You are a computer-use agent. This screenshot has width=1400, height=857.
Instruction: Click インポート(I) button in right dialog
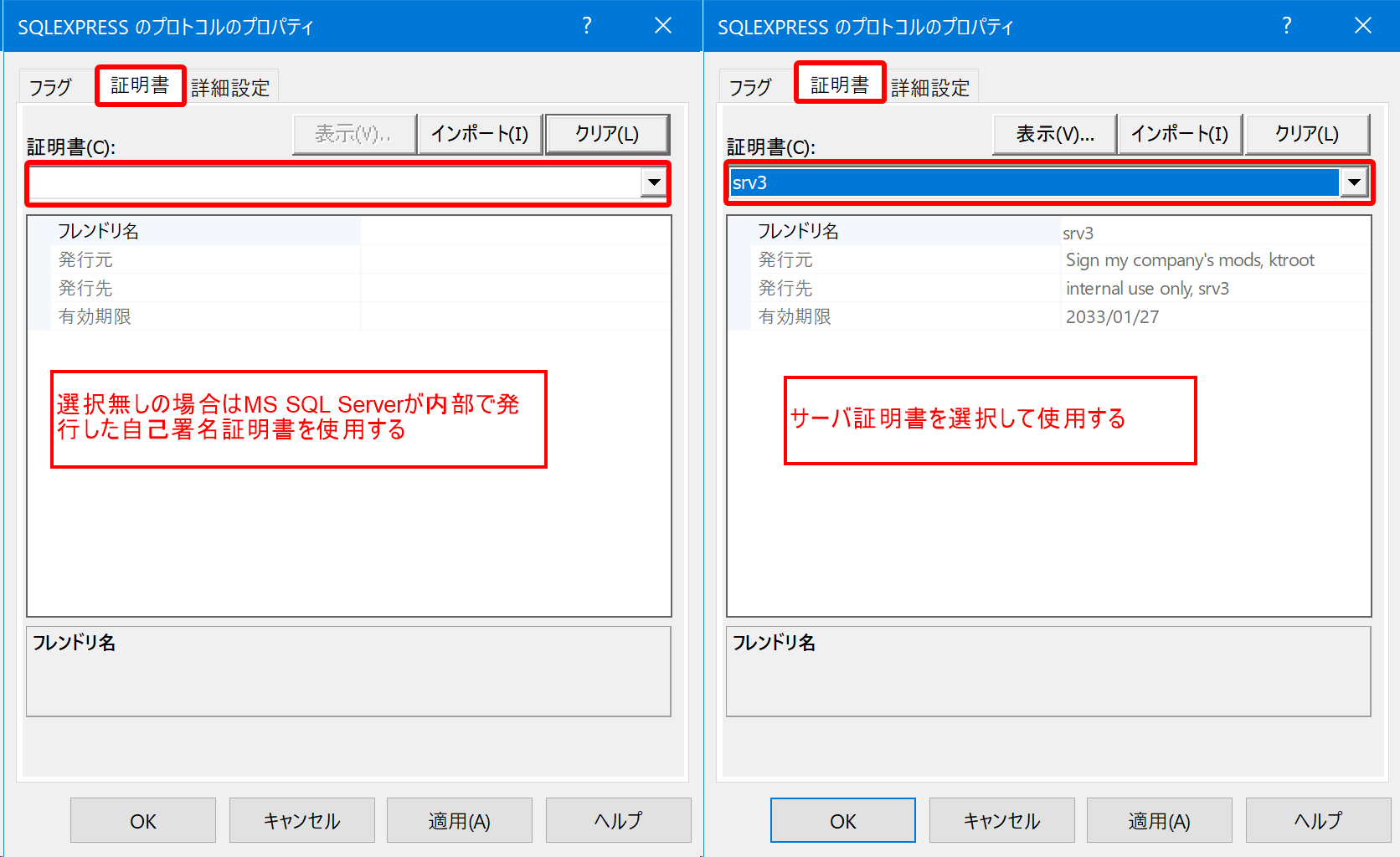click(x=1180, y=134)
